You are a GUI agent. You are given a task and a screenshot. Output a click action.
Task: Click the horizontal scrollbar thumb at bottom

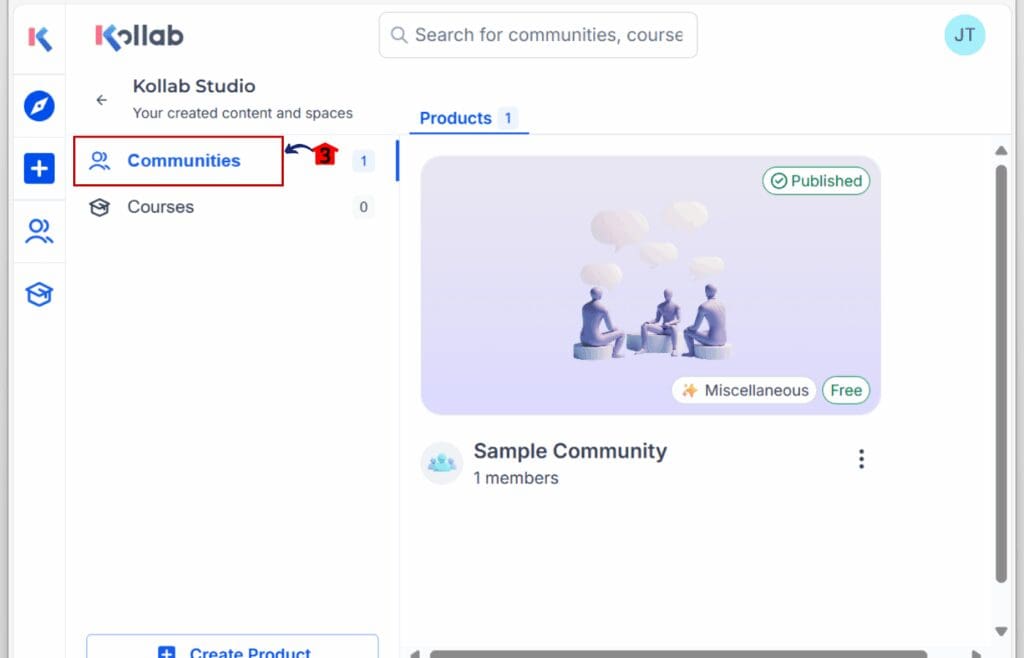pyautogui.click(x=678, y=654)
